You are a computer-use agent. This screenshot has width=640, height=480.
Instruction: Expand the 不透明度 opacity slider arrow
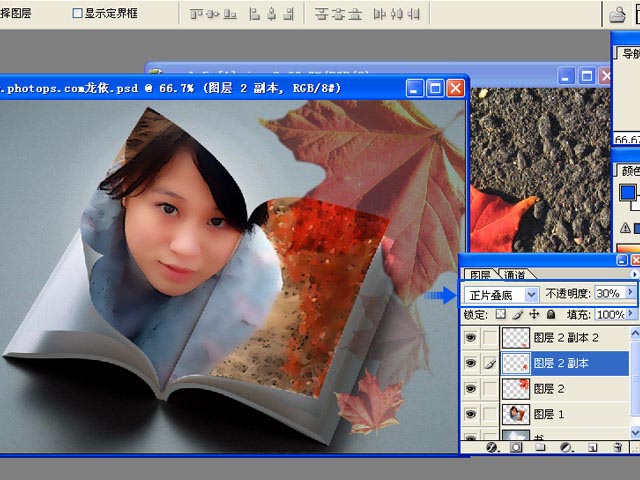click(x=629, y=294)
